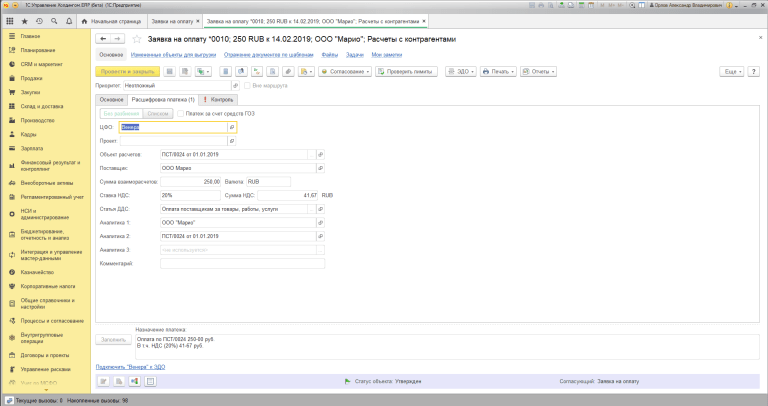The width and height of the screenshot is (768, 406).
Task: Click trash-like icon after create-based-on dropdown
Action: 225,72
